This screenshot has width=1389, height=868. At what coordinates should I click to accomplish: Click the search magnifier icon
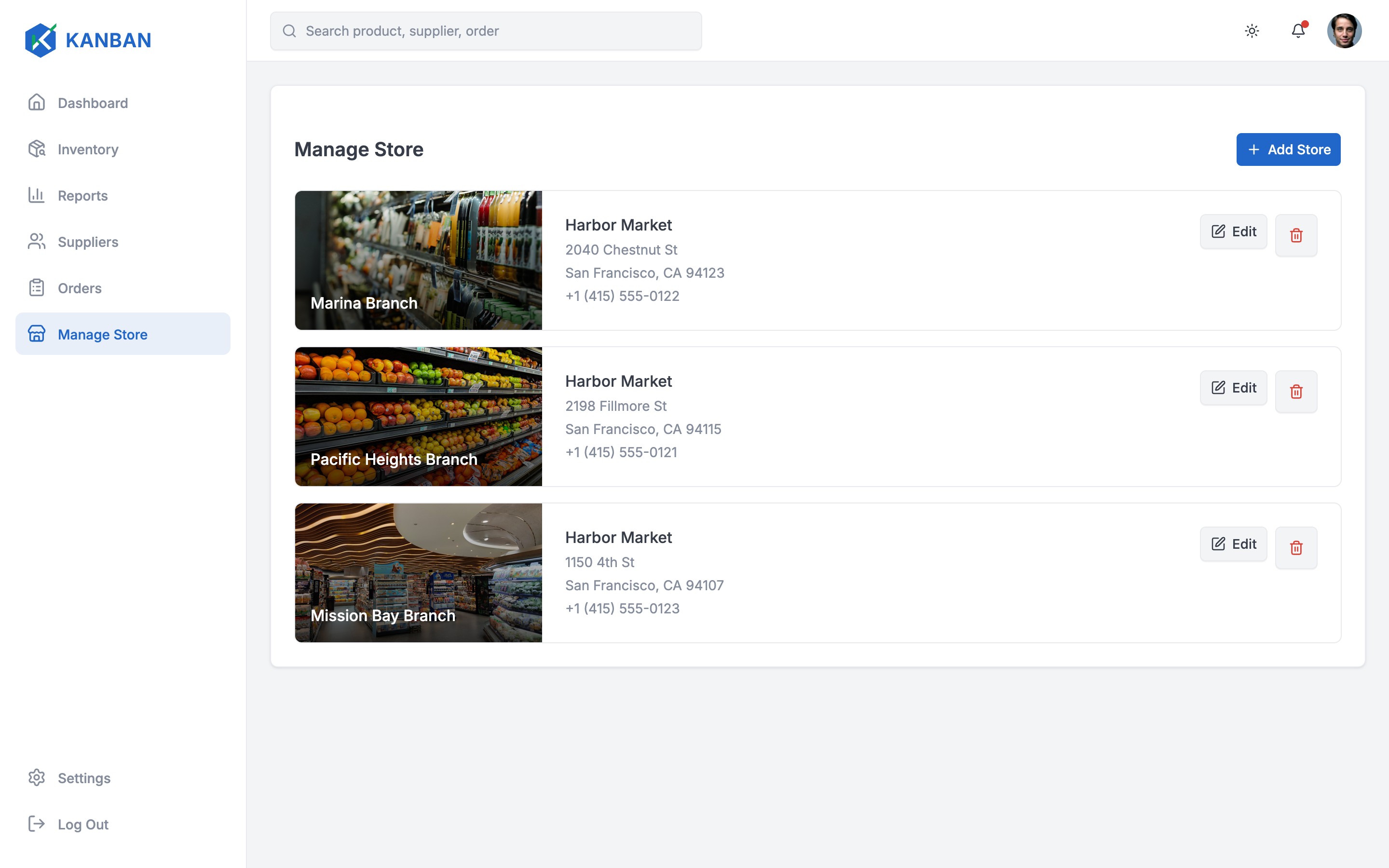coord(289,31)
